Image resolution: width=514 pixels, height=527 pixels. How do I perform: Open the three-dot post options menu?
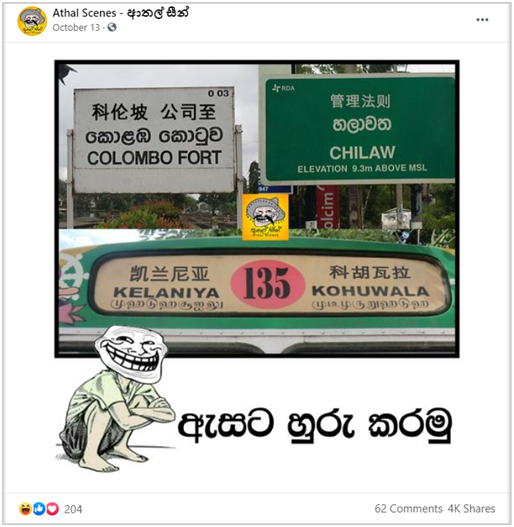click(482, 20)
